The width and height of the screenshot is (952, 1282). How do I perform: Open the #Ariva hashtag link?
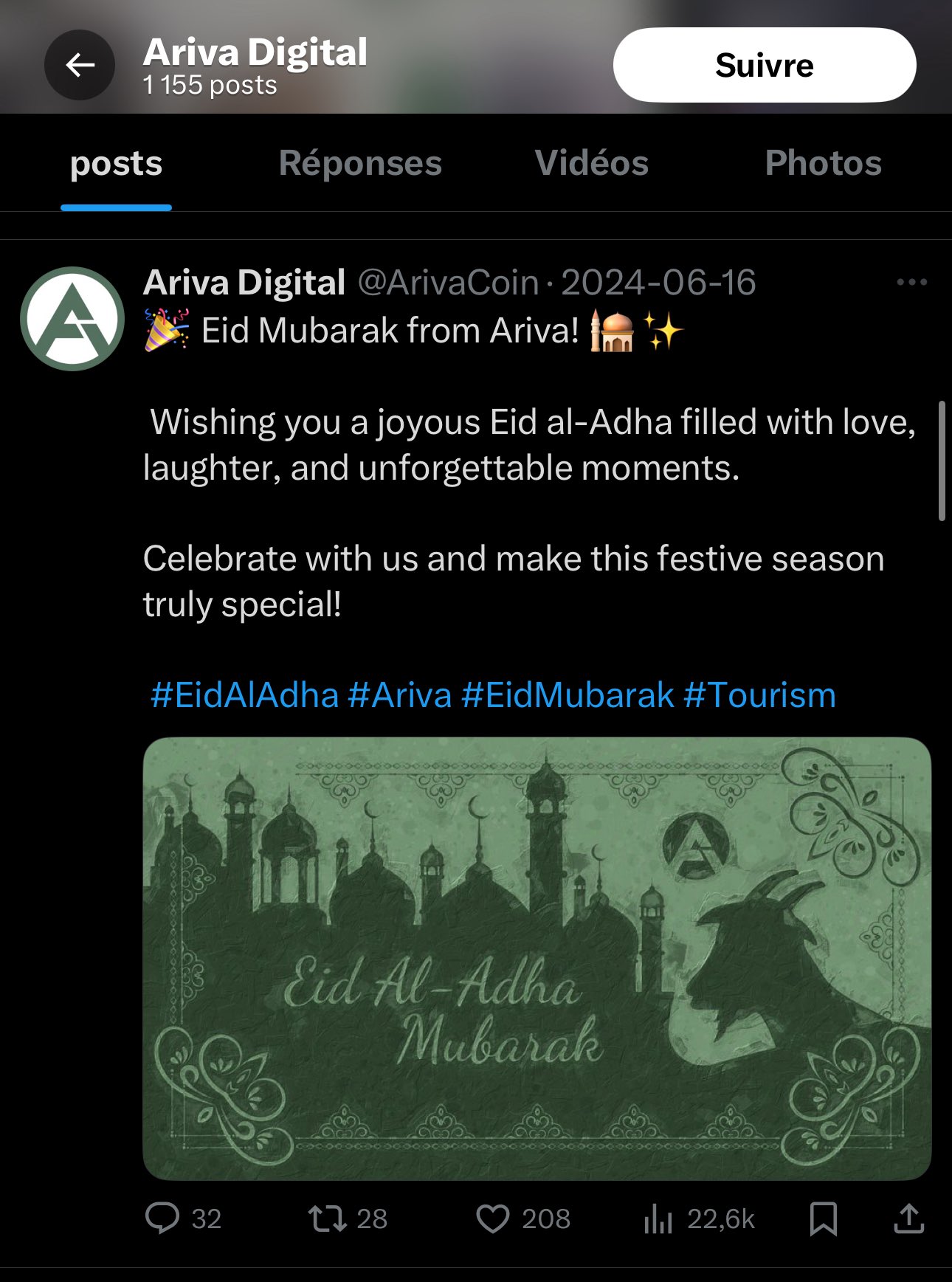pos(399,695)
